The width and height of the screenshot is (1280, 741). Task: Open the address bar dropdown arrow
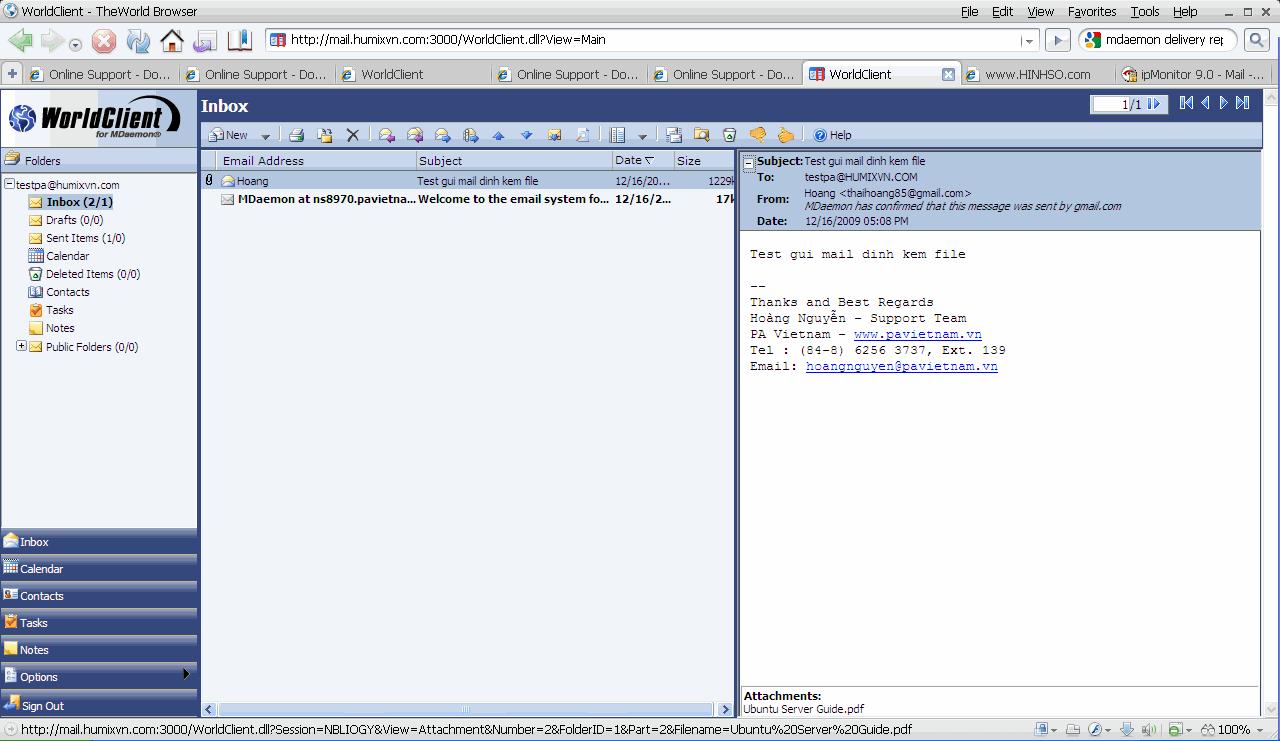point(1029,41)
